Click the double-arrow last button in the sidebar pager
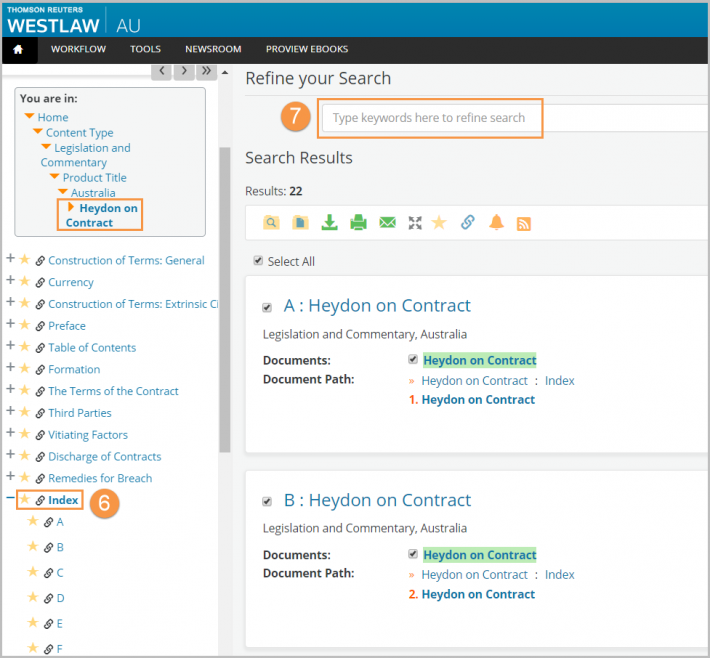Viewport: 710px width, 658px height. 206,71
